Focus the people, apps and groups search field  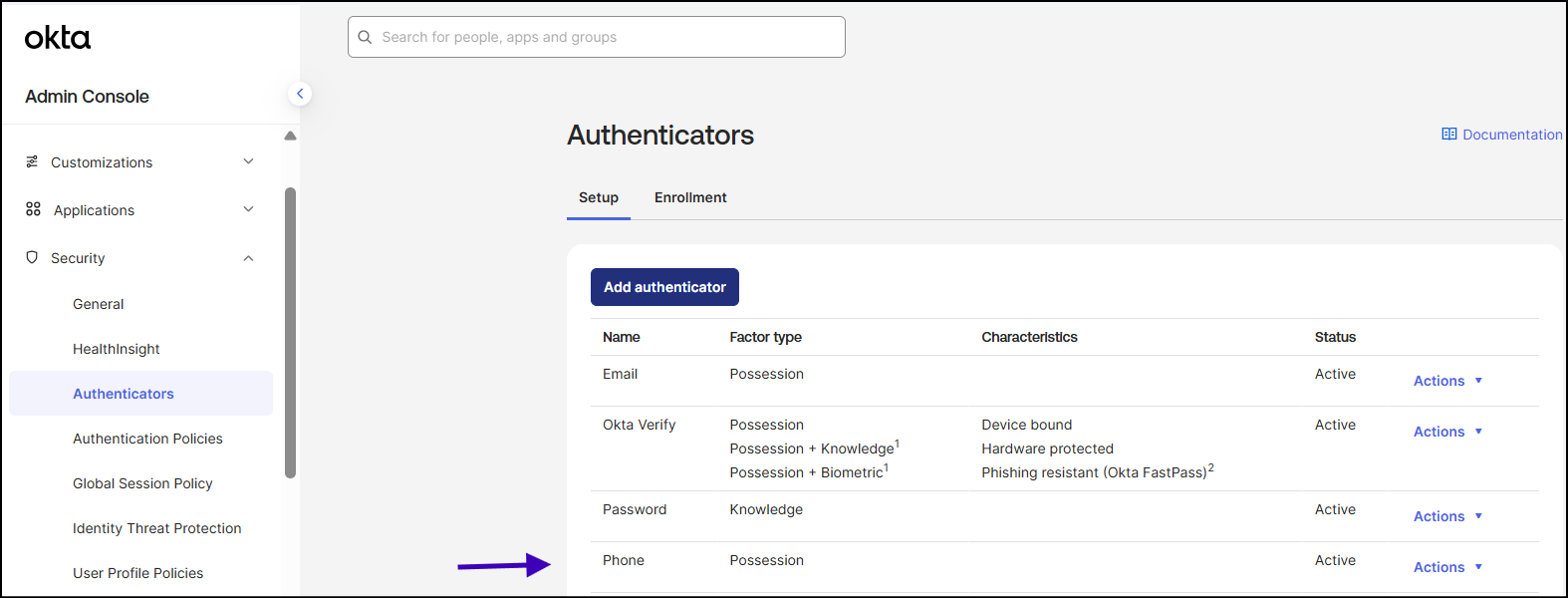597,37
